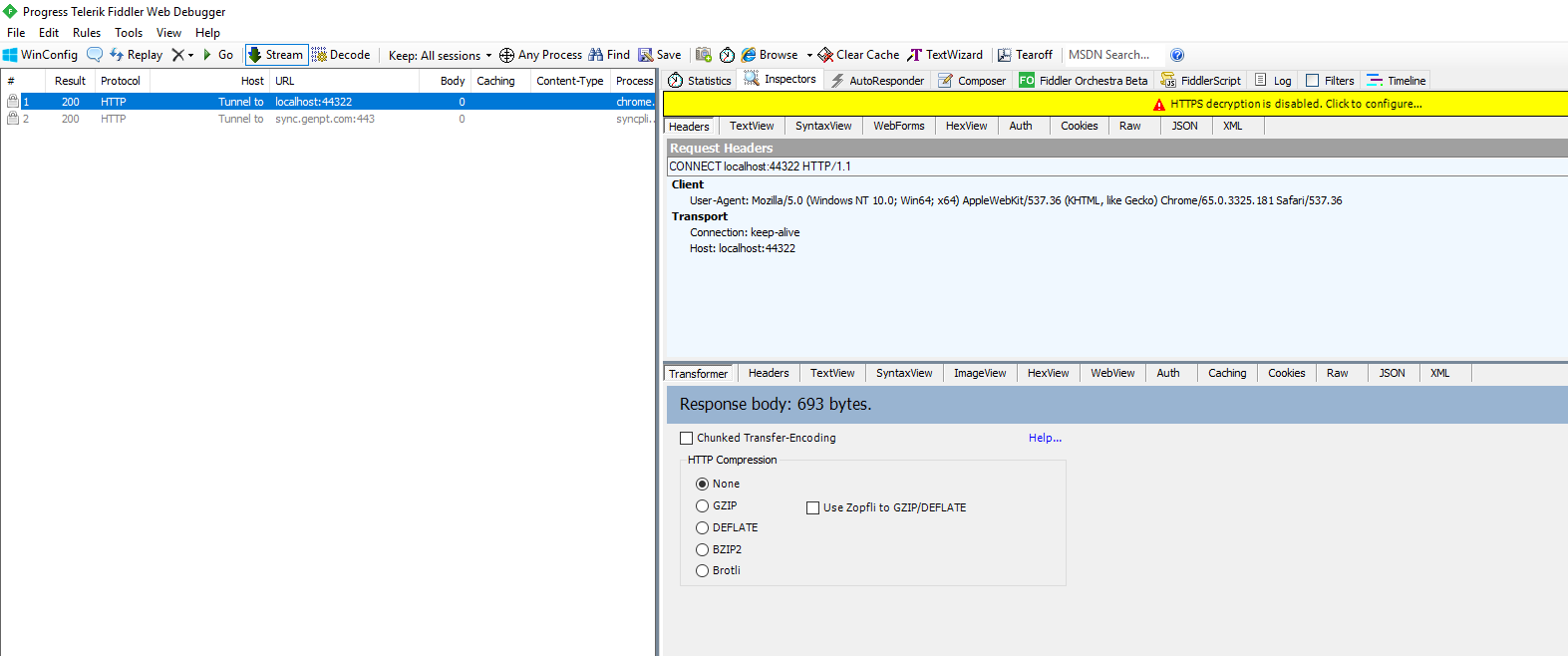
Task: Expand the Browse dropdown arrow
Action: coord(809,56)
